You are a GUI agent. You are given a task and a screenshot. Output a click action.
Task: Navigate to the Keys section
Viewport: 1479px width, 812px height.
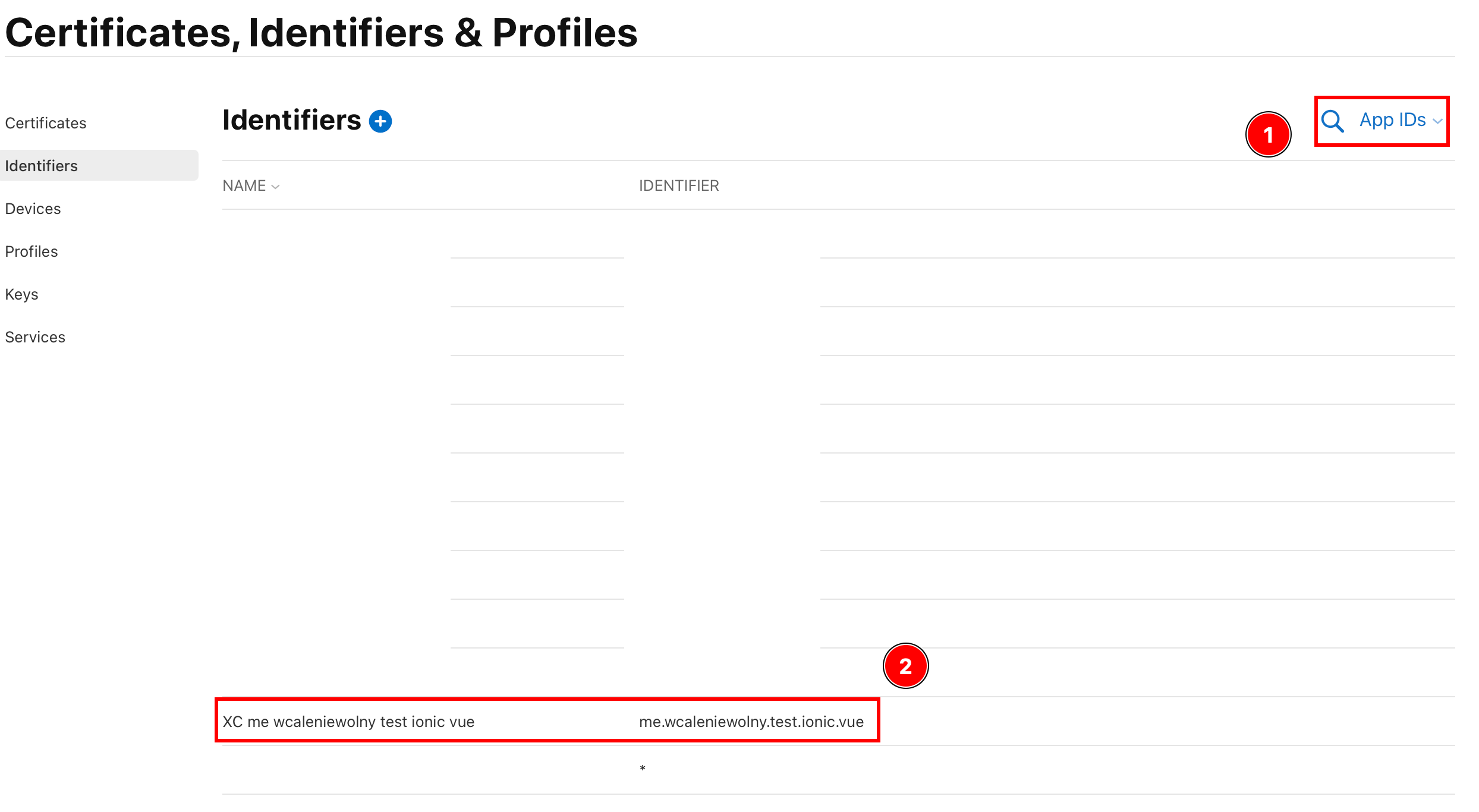coord(21,294)
